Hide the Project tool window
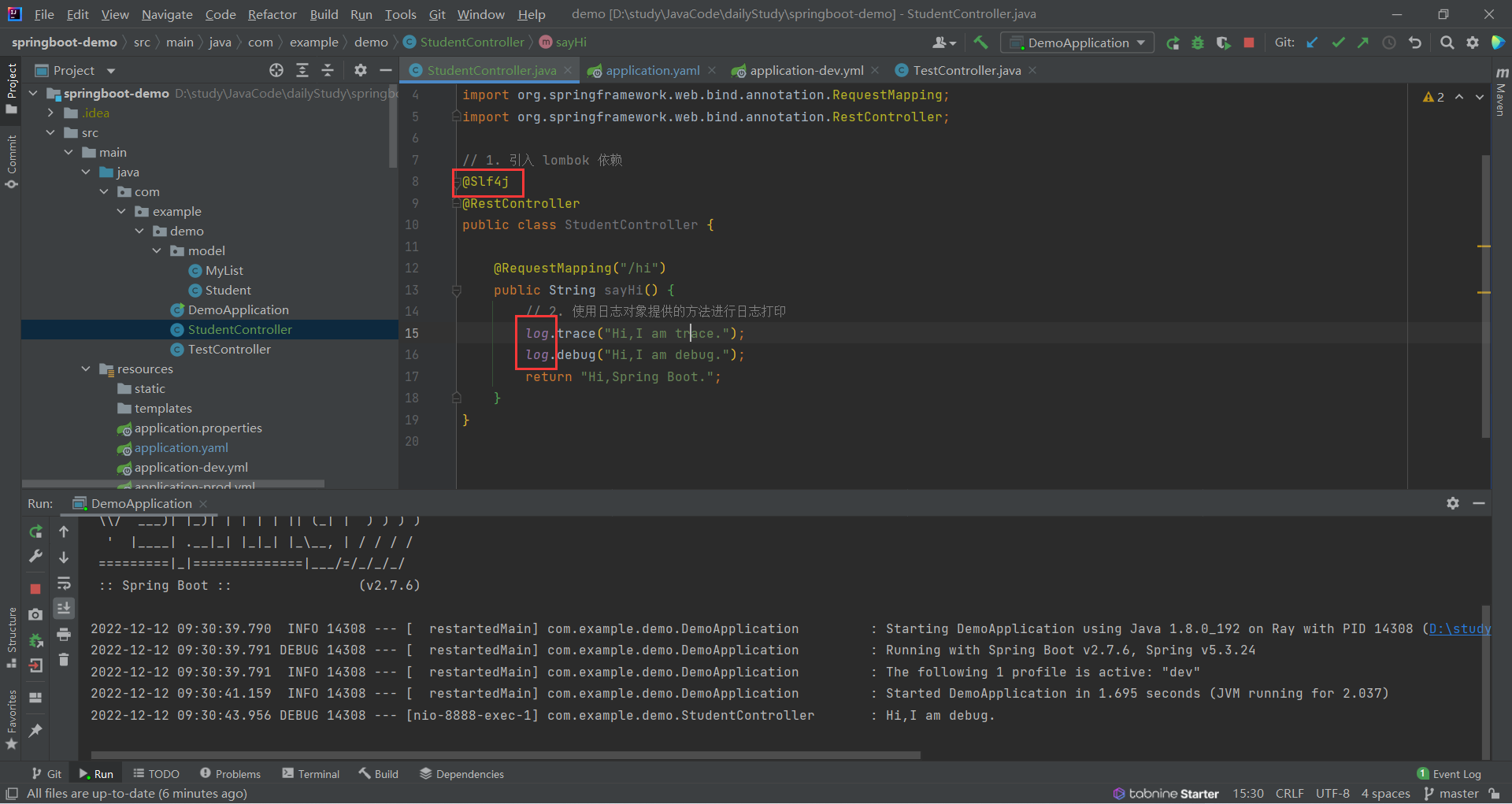 (x=385, y=70)
